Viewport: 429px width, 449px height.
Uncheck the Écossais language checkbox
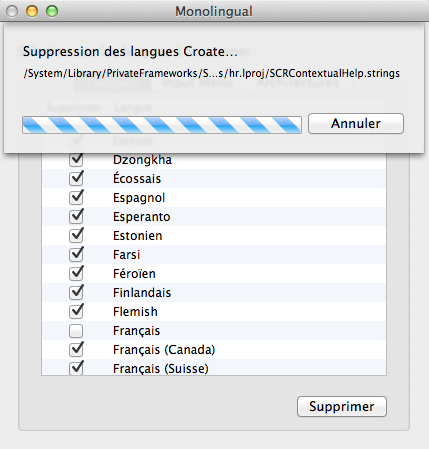tap(76, 179)
